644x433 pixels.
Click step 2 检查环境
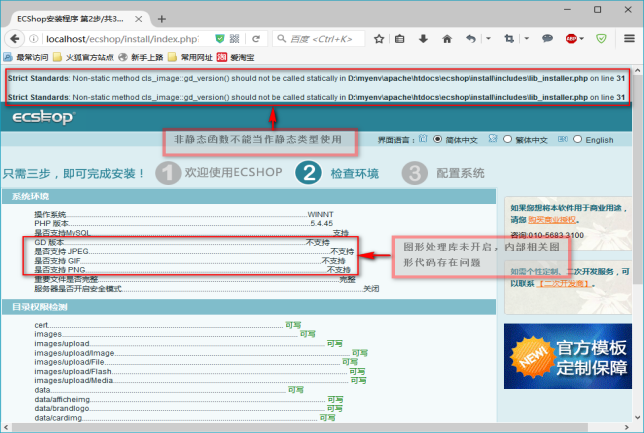[x=337, y=173]
